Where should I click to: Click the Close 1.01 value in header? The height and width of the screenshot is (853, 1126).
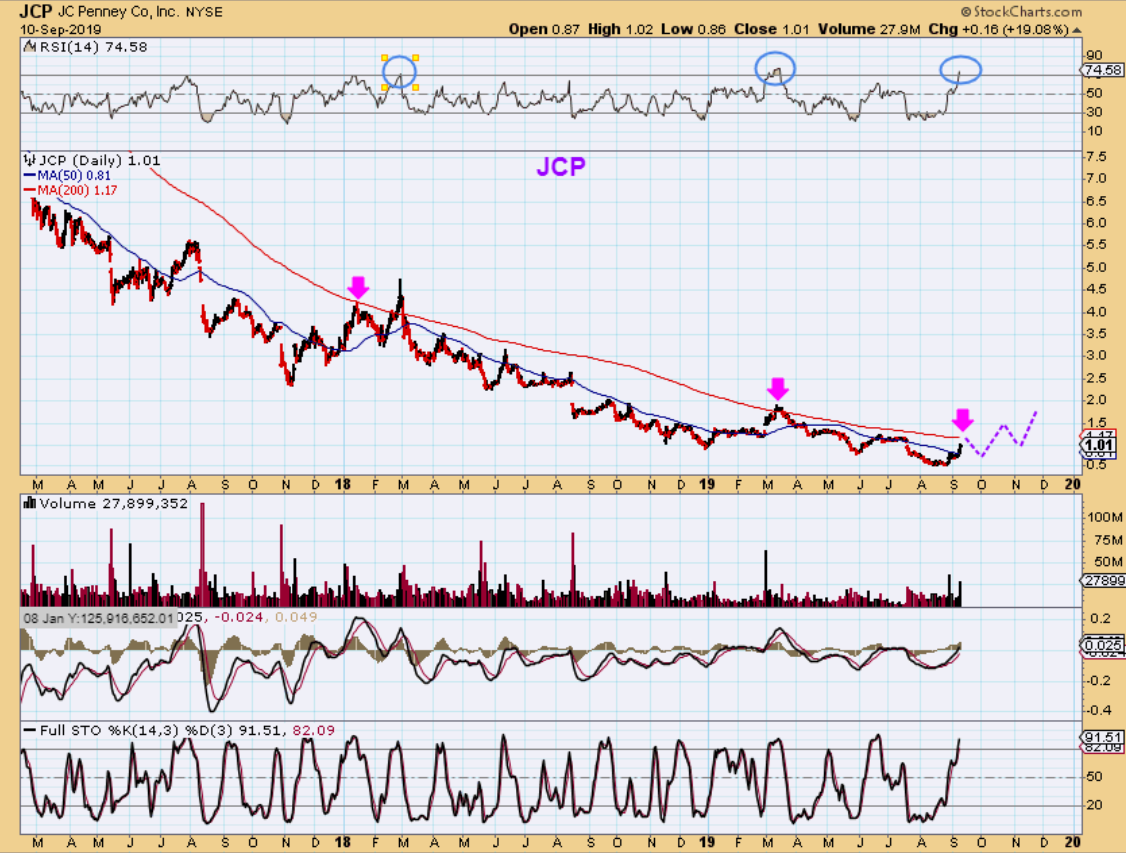pos(772,29)
